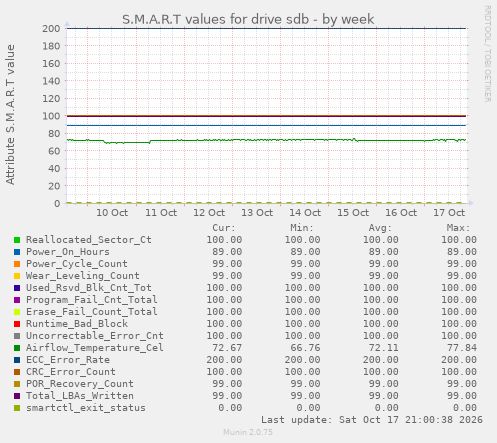Click the Last update timestamp text
Image resolution: width=497 pixels, height=443 pixels.
coord(372,420)
